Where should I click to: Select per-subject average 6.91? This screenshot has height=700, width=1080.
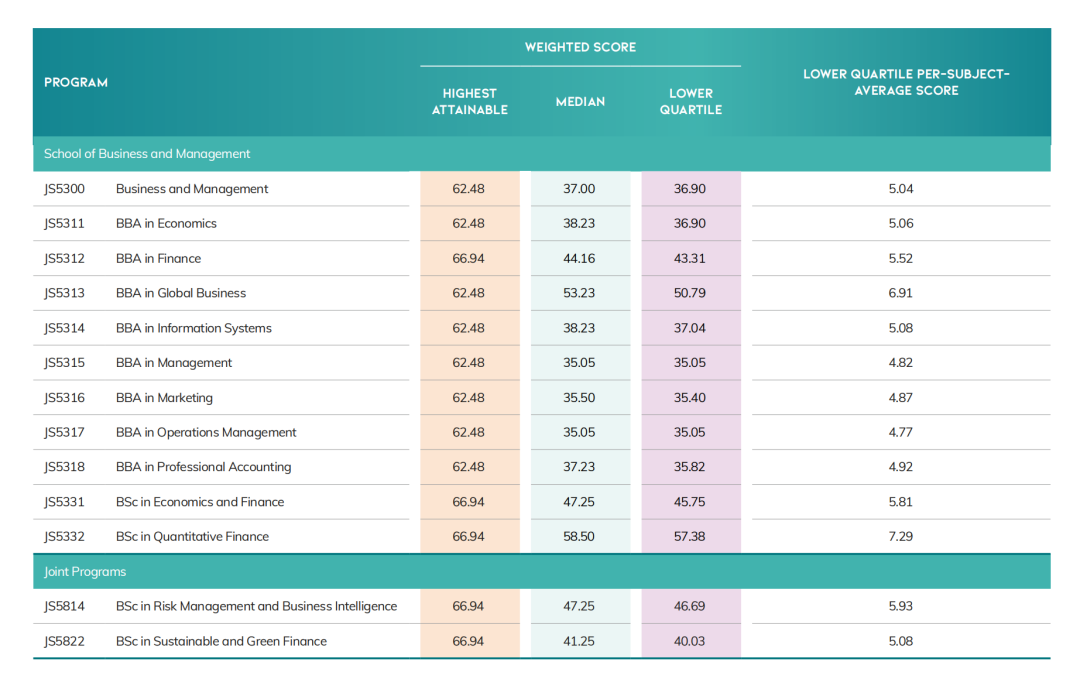[901, 293]
